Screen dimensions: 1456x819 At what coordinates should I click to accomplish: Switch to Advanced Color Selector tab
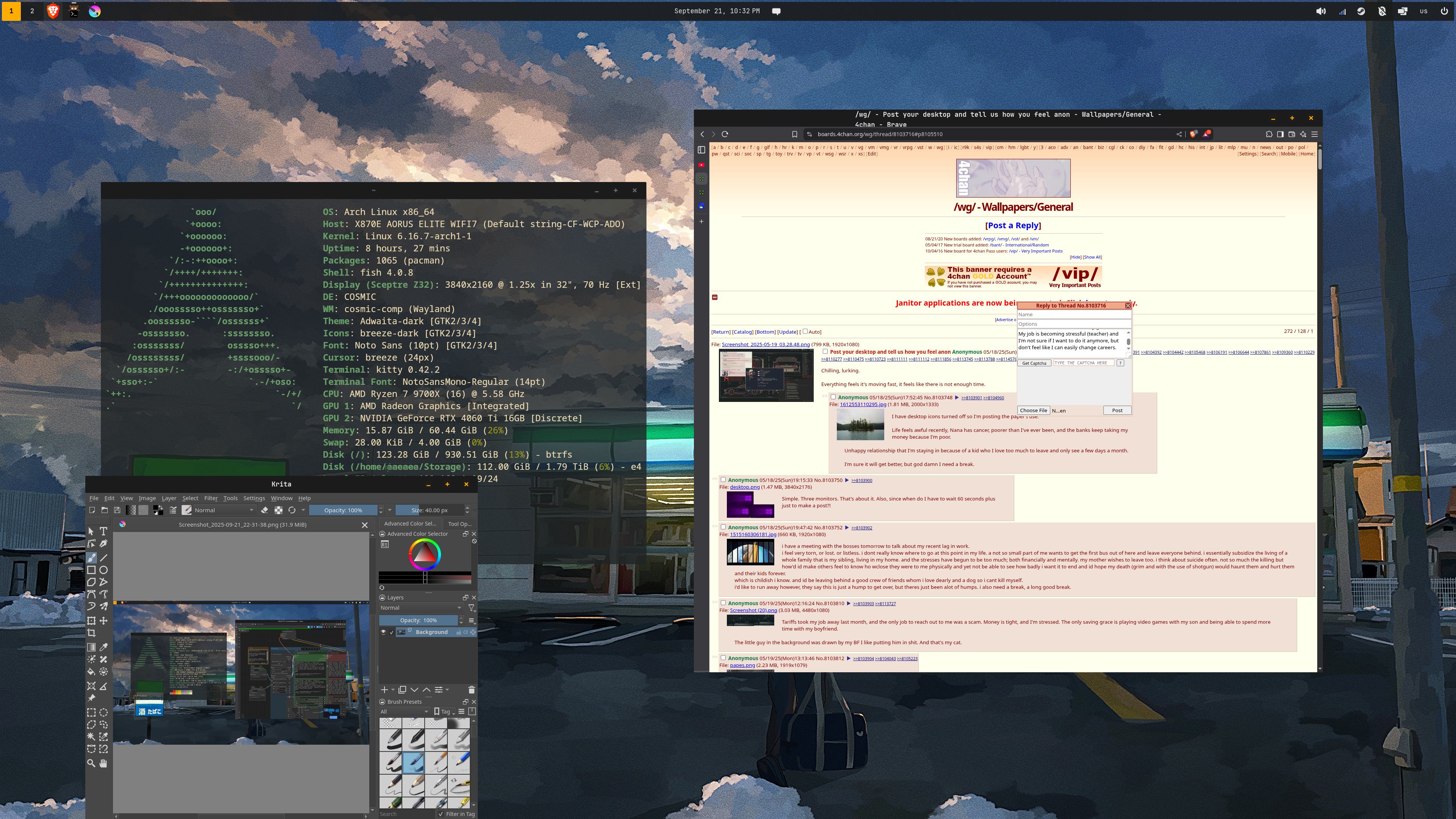coord(410,523)
